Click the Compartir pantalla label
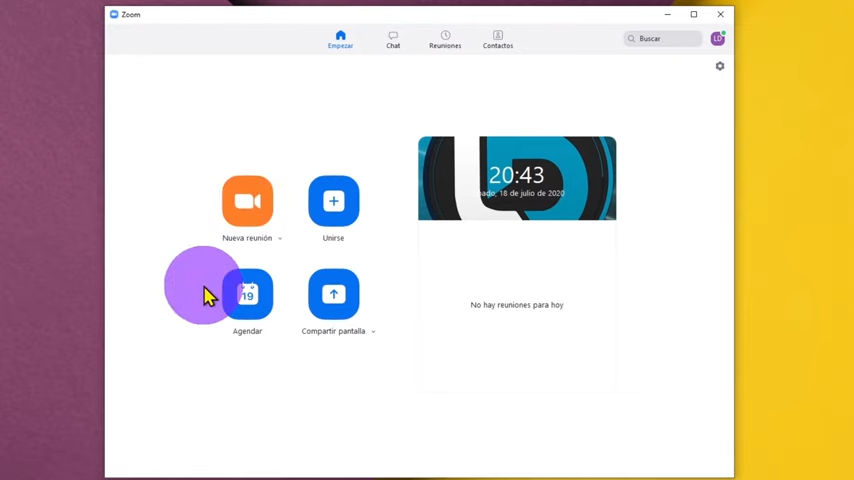 tap(333, 331)
